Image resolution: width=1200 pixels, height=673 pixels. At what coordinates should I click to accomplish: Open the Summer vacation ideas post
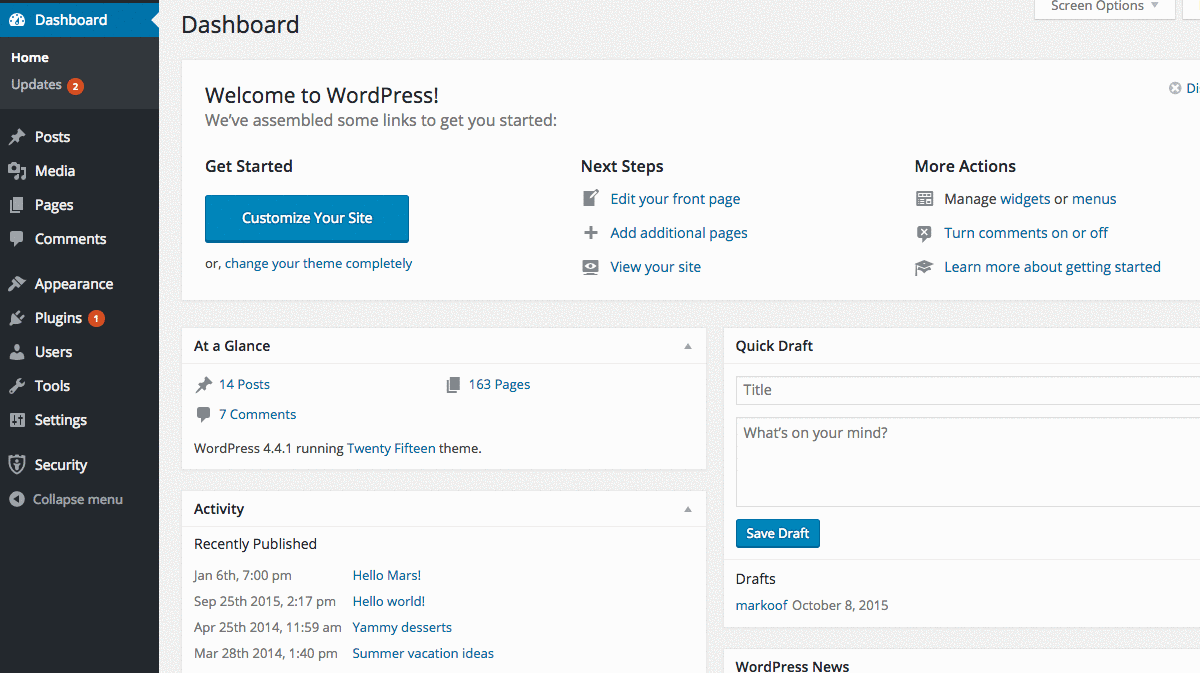[x=423, y=653]
